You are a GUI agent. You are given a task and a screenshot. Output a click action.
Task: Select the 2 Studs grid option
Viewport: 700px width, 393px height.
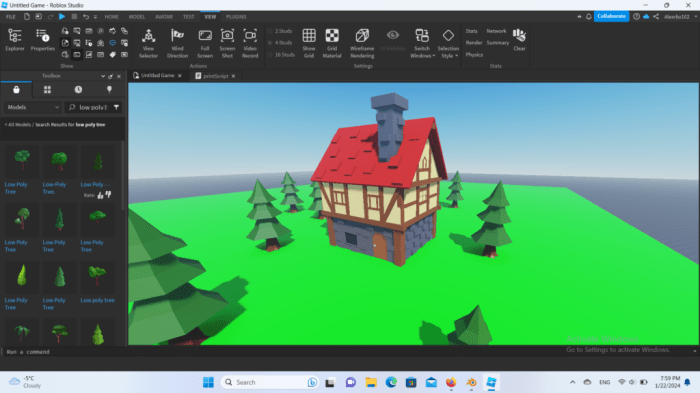click(280, 31)
